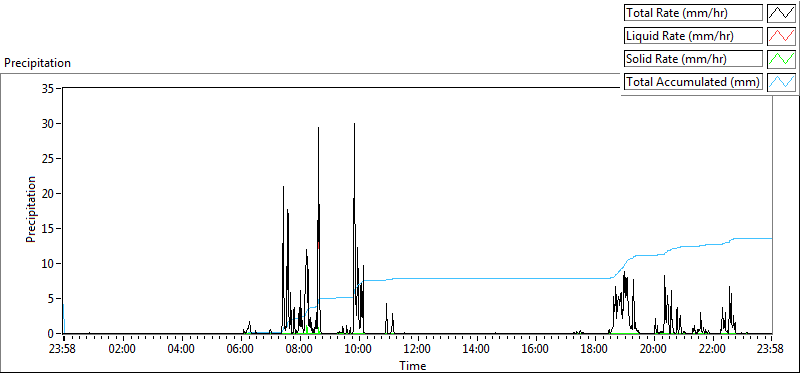
Task: Click the 20 value on the y-axis
Action: pos(48,193)
